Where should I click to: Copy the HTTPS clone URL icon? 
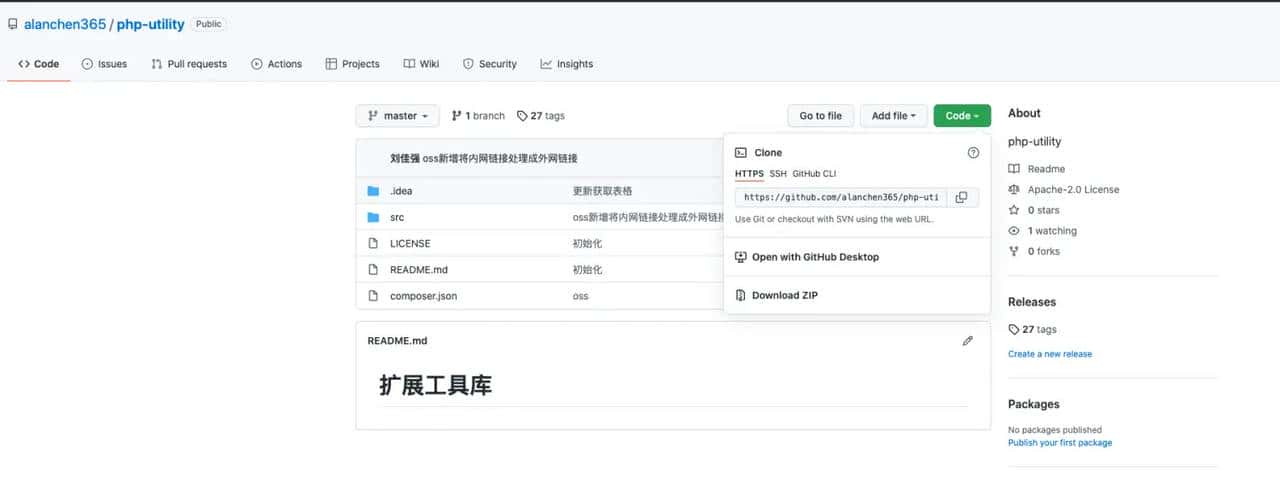[961, 197]
